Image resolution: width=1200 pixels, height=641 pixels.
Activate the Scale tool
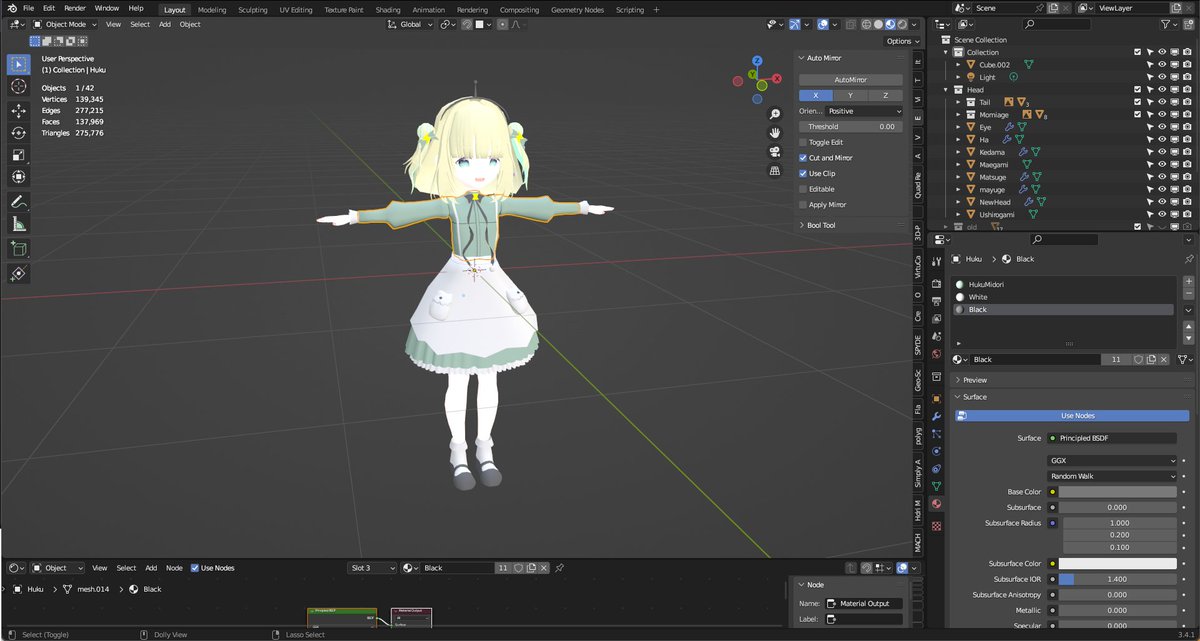click(18, 155)
